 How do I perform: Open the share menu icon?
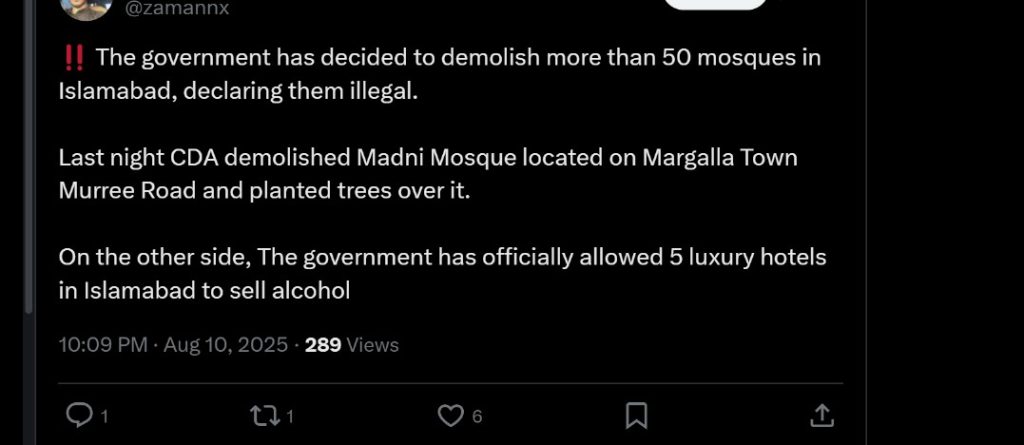click(x=820, y=415)
